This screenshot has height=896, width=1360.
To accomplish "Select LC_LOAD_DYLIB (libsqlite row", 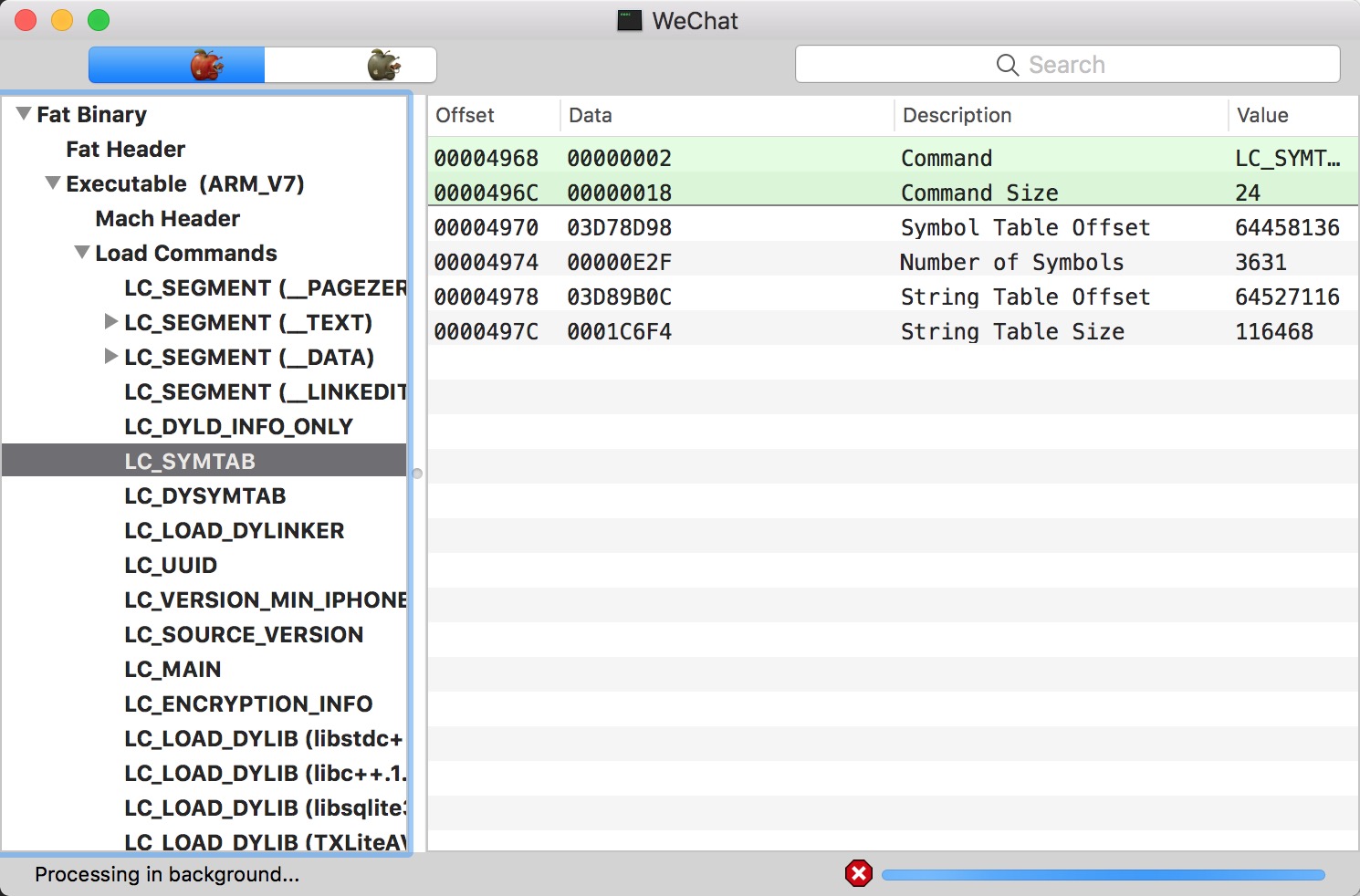I will tap(204, 807).
